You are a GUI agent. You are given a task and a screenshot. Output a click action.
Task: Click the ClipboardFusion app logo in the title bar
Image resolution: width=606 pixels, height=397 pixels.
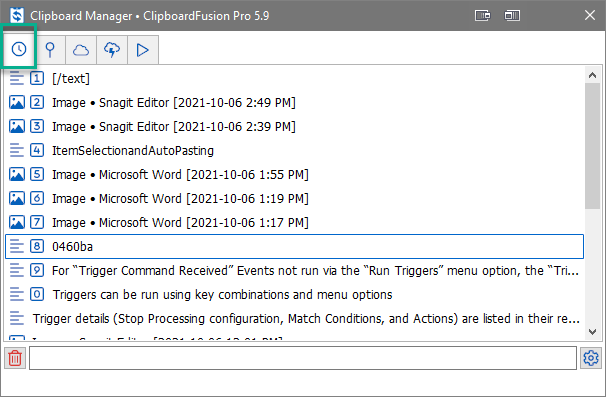(x=17, y=15)
